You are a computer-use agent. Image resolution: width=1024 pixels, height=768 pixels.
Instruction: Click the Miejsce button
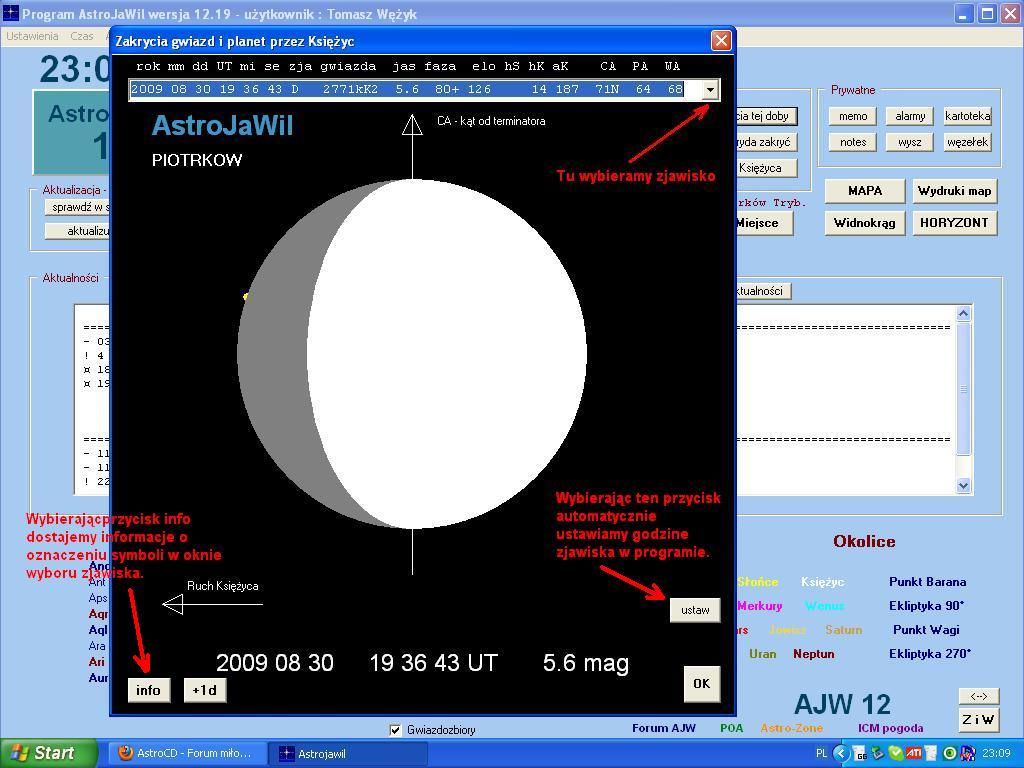pyautogui.click(x=764, y=223)
